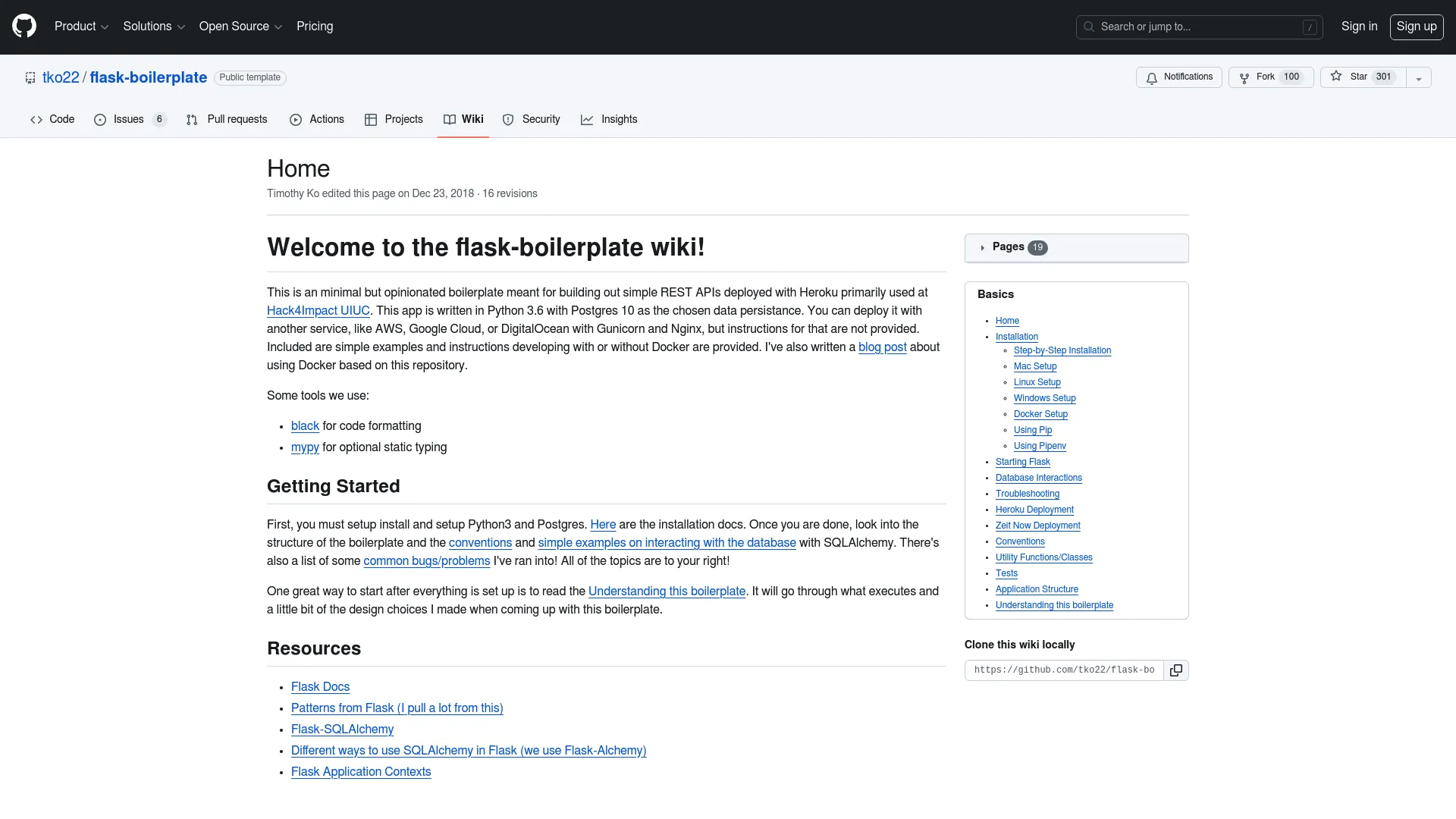The image size is (1456, 819).
Task: Open Flask Application Contexts link
Action: (361, 772)
